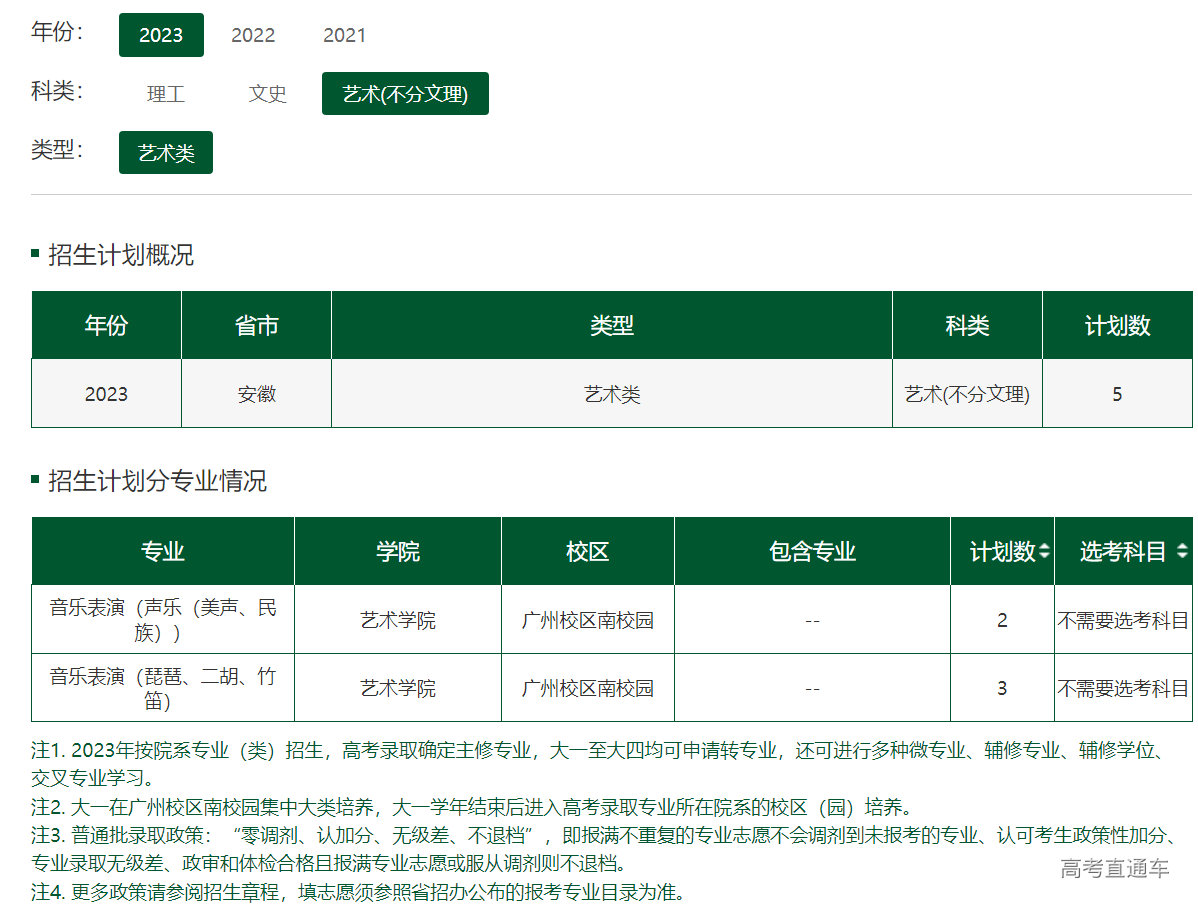
Task: Click the sort arrows beside 选考科目
Action: click(1182, 552)
